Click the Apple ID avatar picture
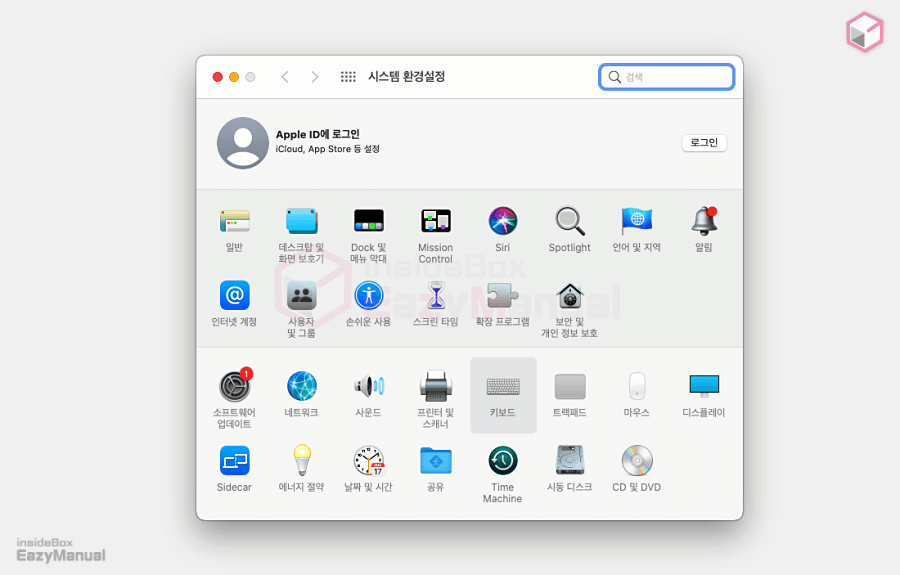This screenshot has width=900, height=575. click(243, 143)
